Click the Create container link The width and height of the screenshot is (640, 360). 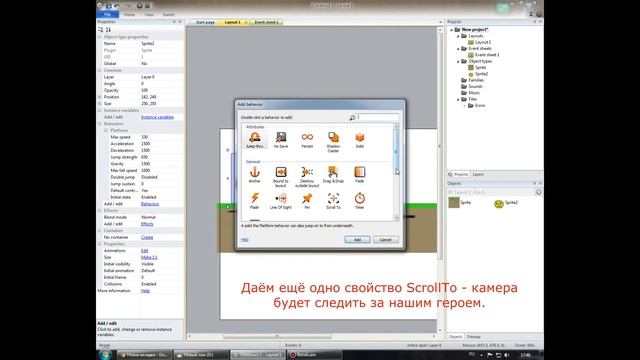pyautogui.click(x=147, y=237)
